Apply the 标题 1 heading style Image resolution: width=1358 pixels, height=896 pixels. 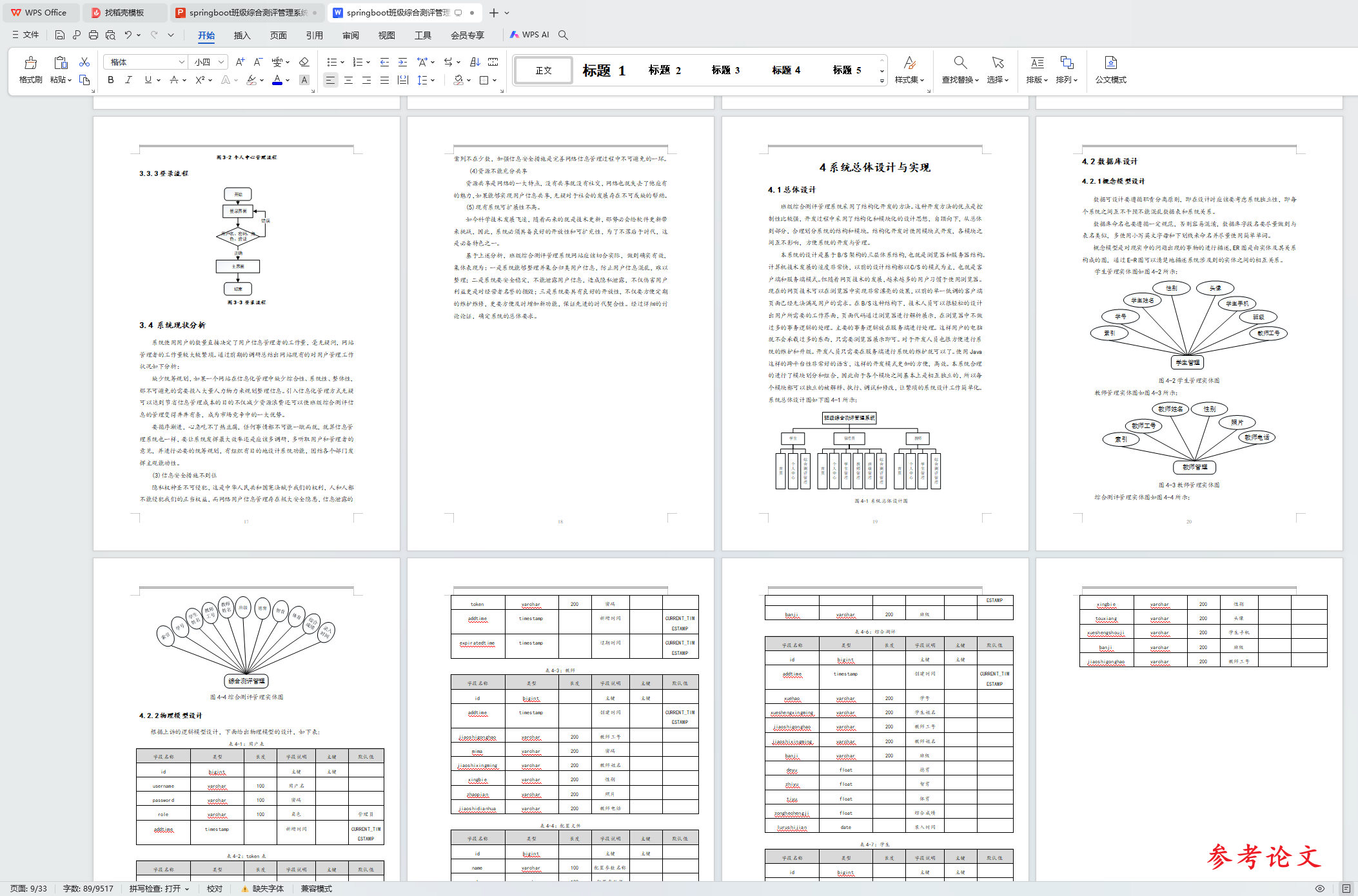(x=604, y=70)
